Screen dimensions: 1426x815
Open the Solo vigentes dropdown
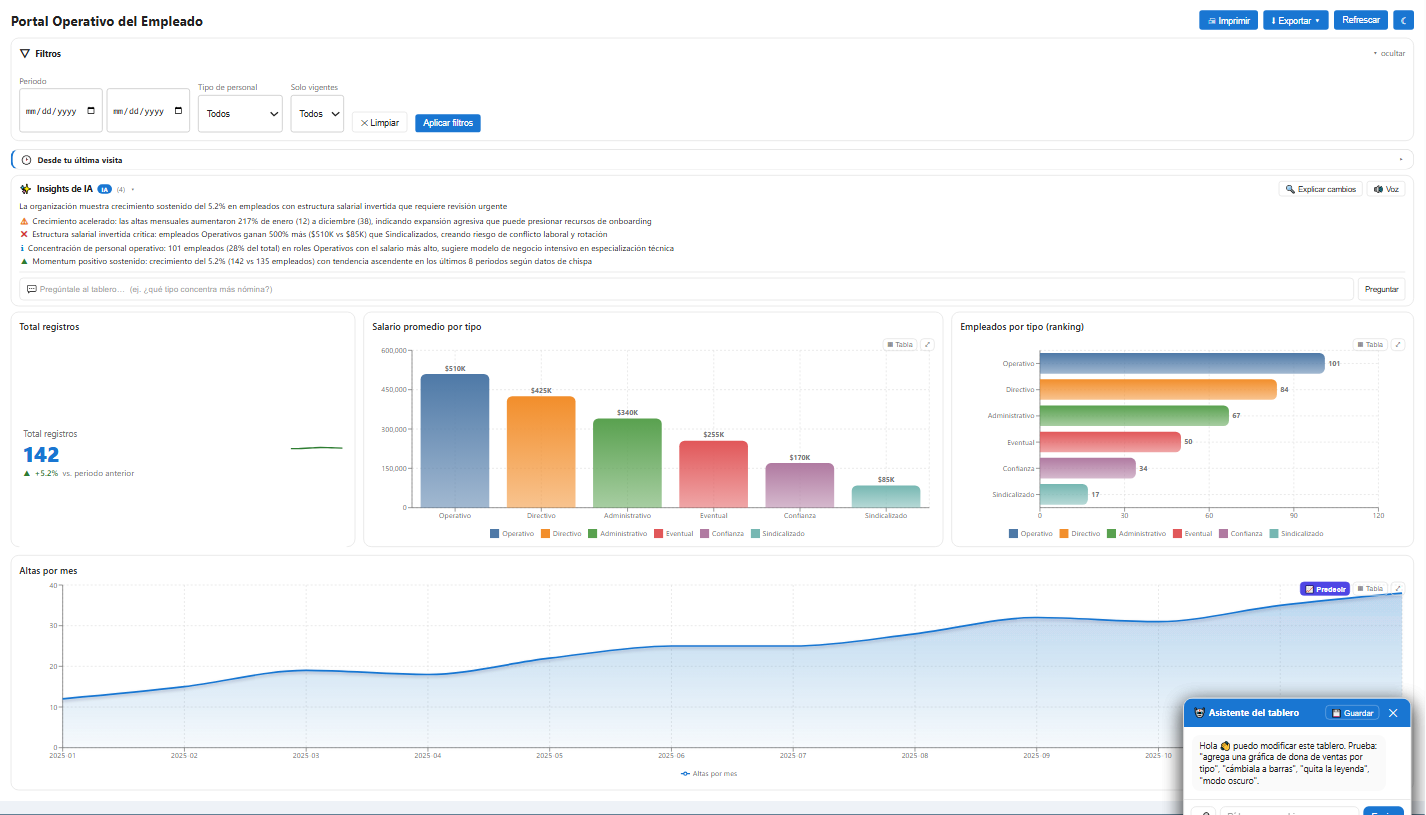pos(317,114)
